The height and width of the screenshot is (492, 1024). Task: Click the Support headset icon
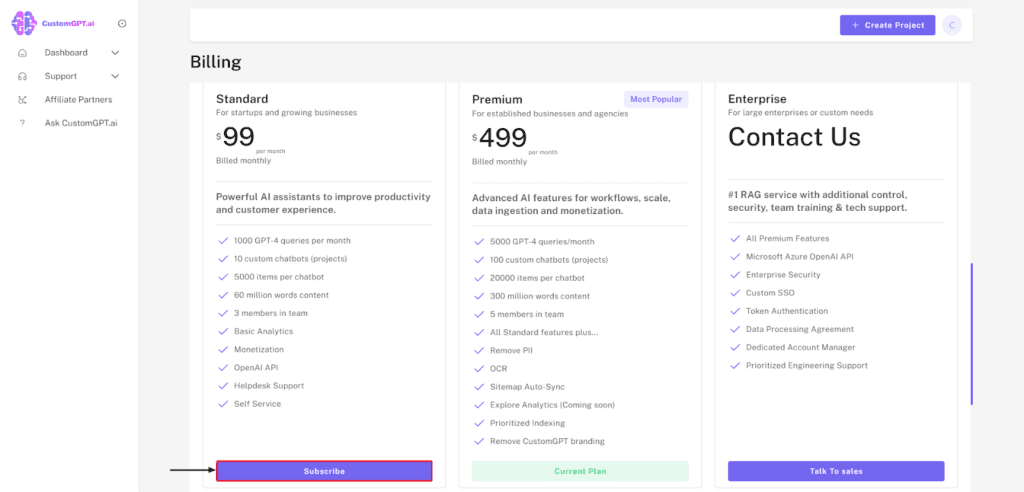22,76
